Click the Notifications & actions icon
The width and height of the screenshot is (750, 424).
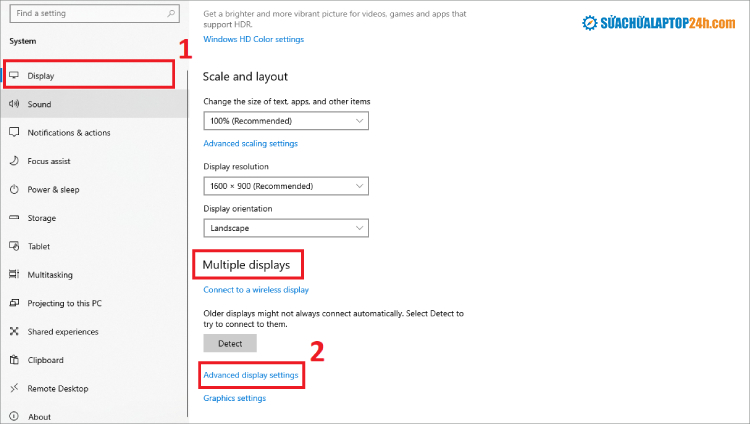click(x=14, y=132)
